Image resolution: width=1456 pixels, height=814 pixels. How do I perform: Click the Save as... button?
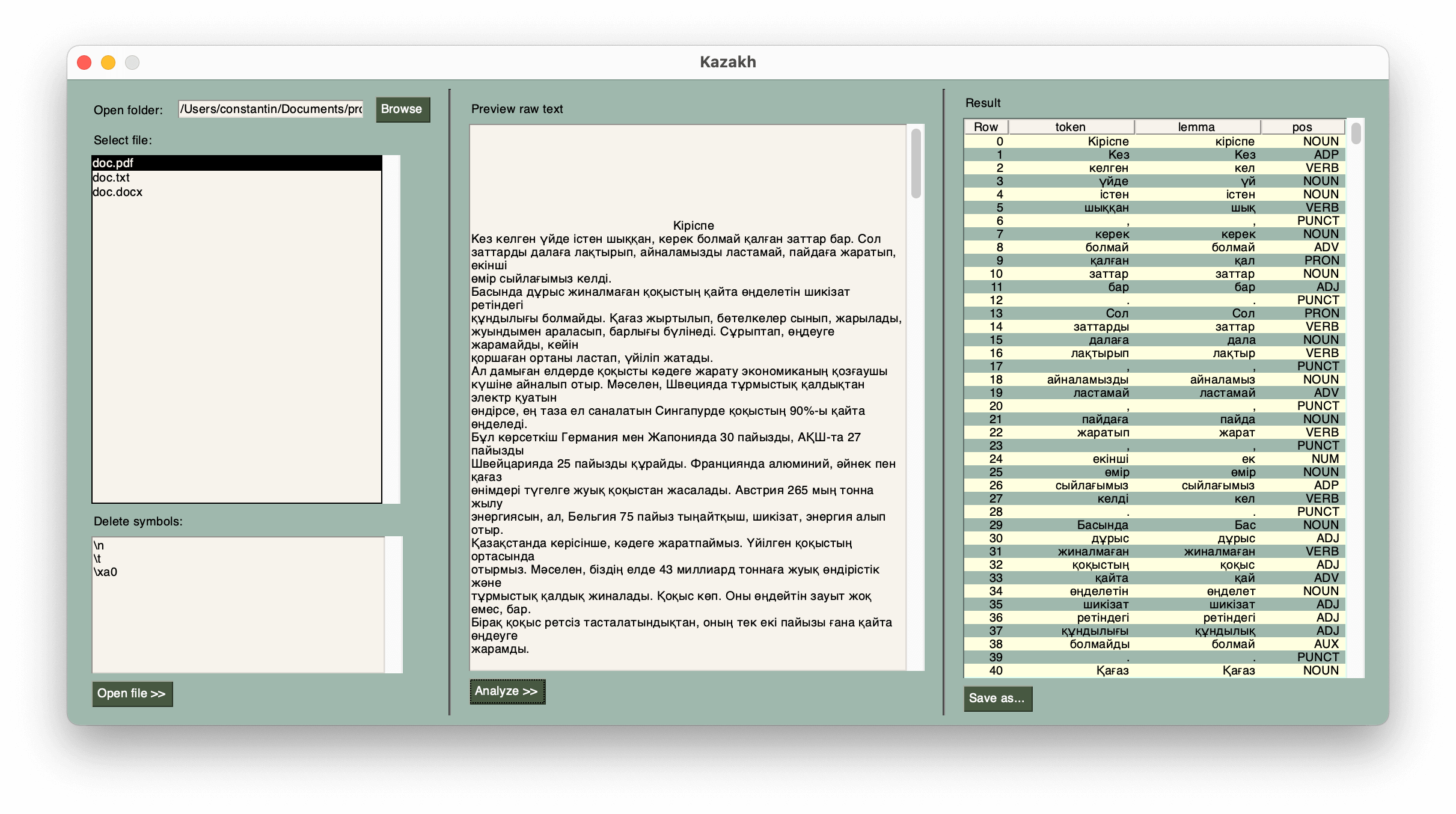[997, 699]
